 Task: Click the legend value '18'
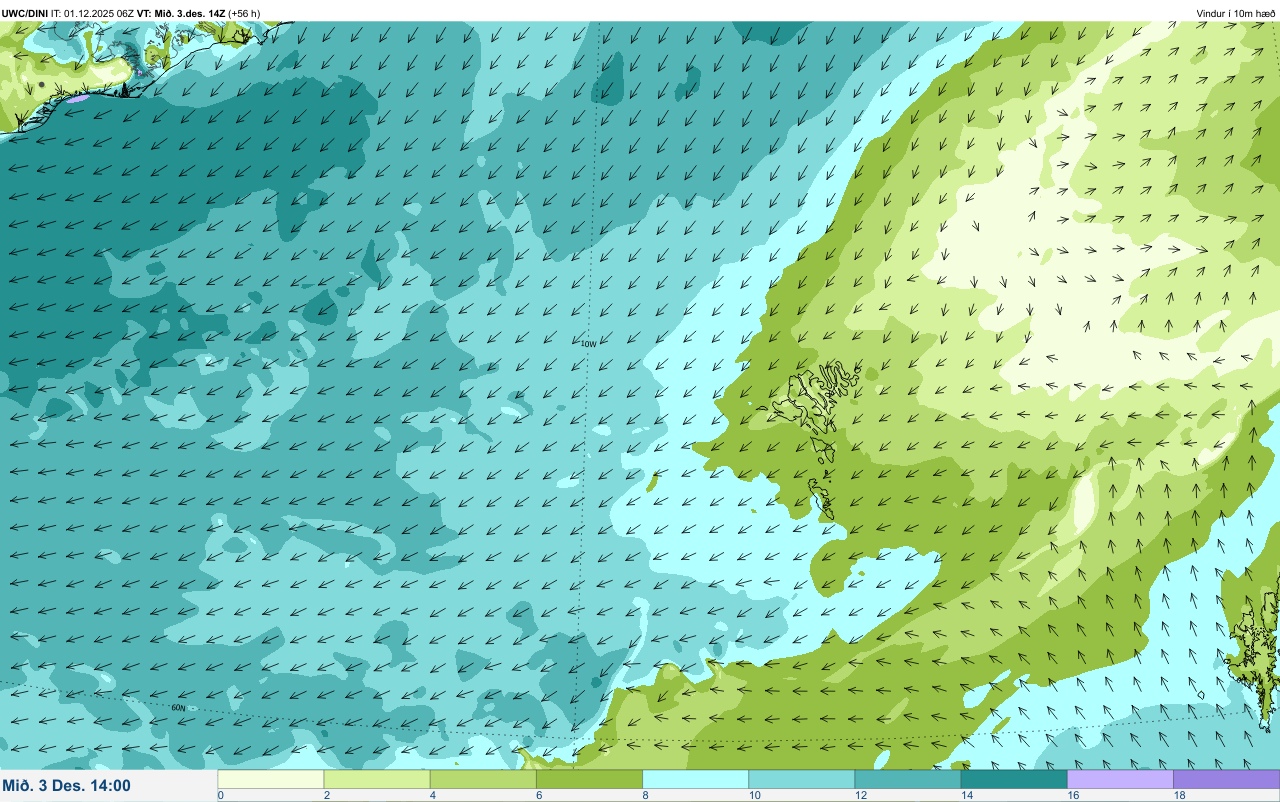tap(1179, 796)
